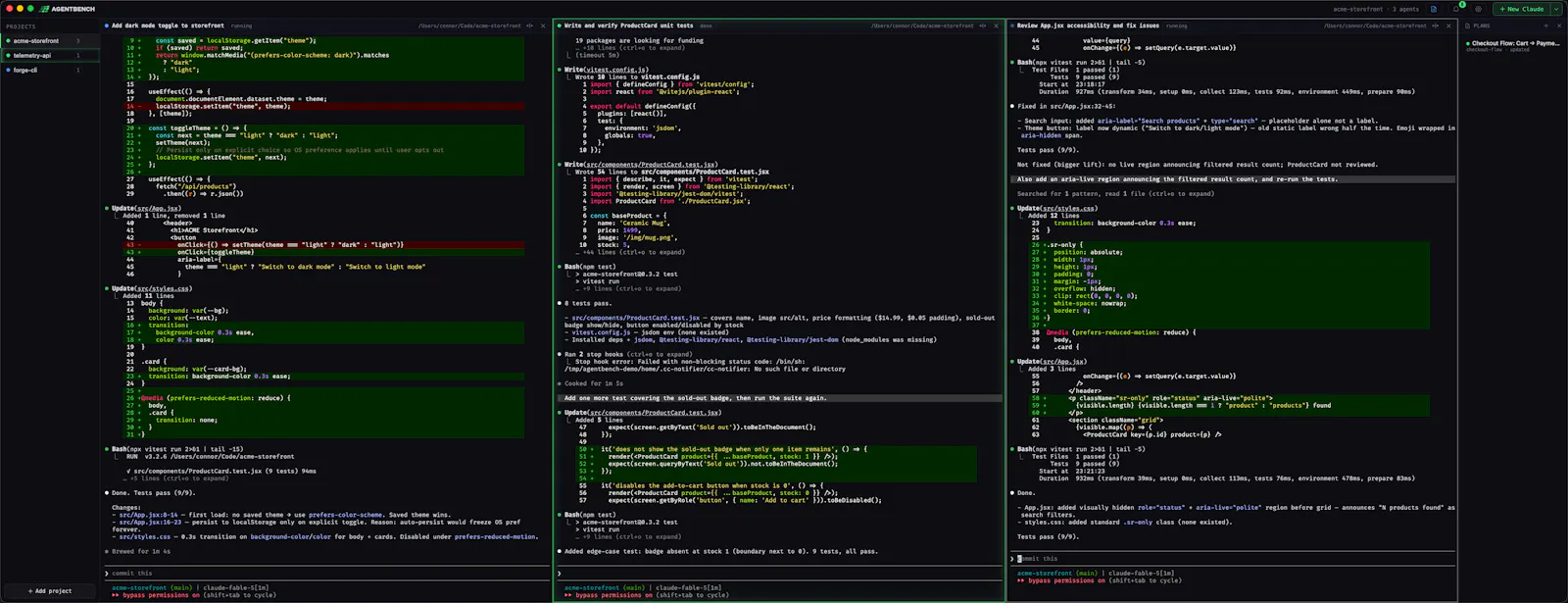Click 'bypass permissions on' in third pane
This screenshot has width=1568, height=603.
1066,580
